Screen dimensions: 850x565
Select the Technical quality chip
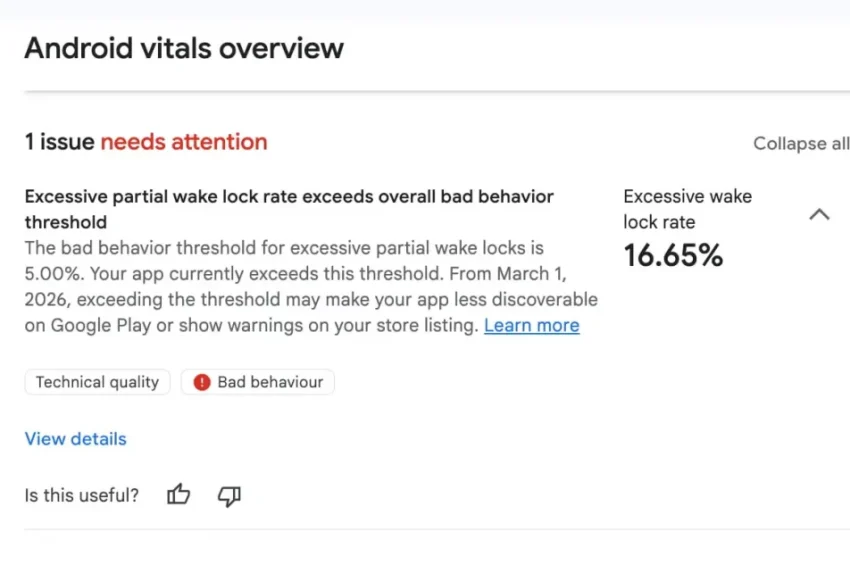tap(97, 382)
